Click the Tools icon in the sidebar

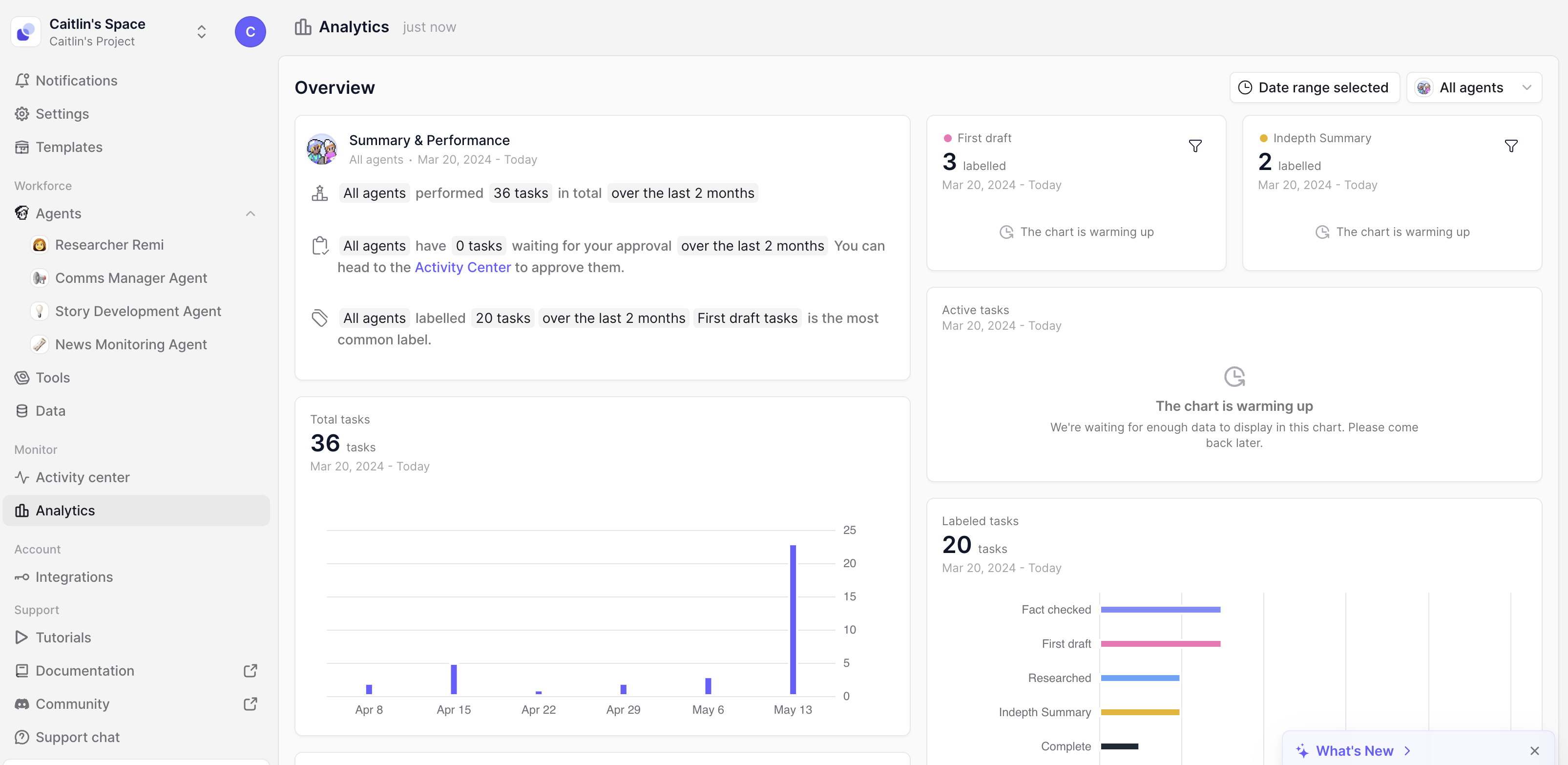(x=22, y=378)
